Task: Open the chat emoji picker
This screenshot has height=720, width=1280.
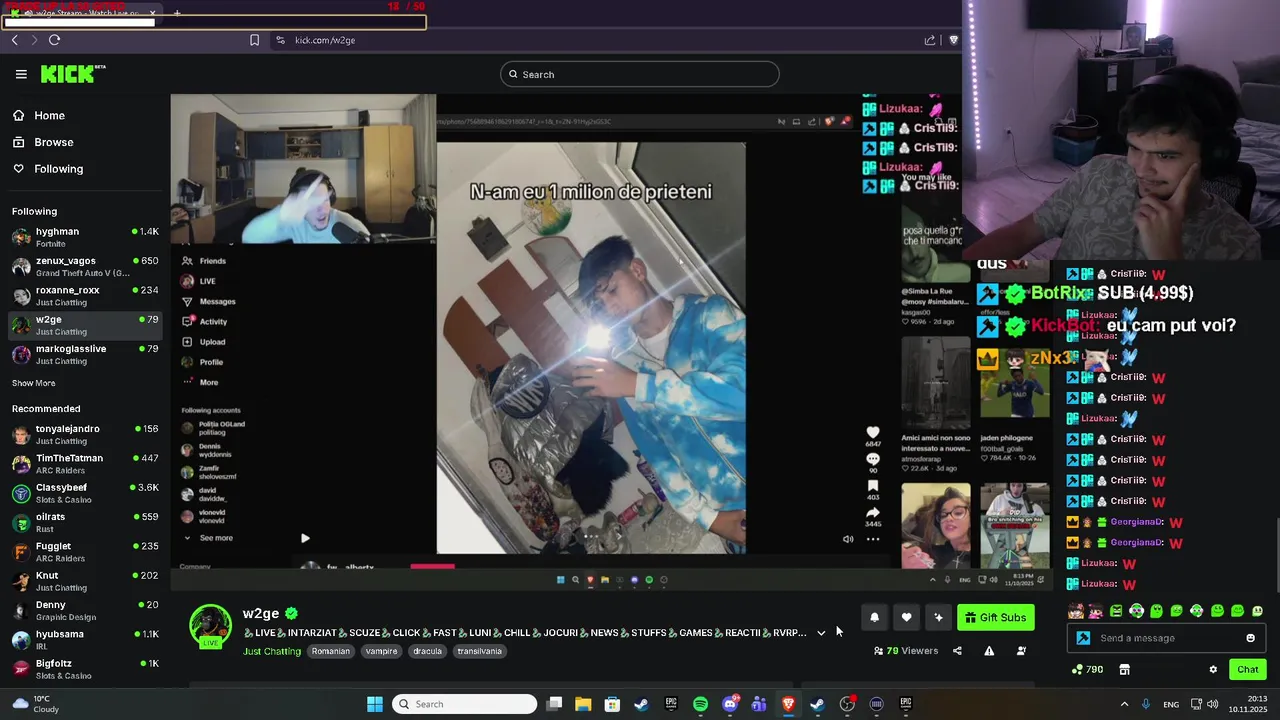Action: tap(1250, 638)
